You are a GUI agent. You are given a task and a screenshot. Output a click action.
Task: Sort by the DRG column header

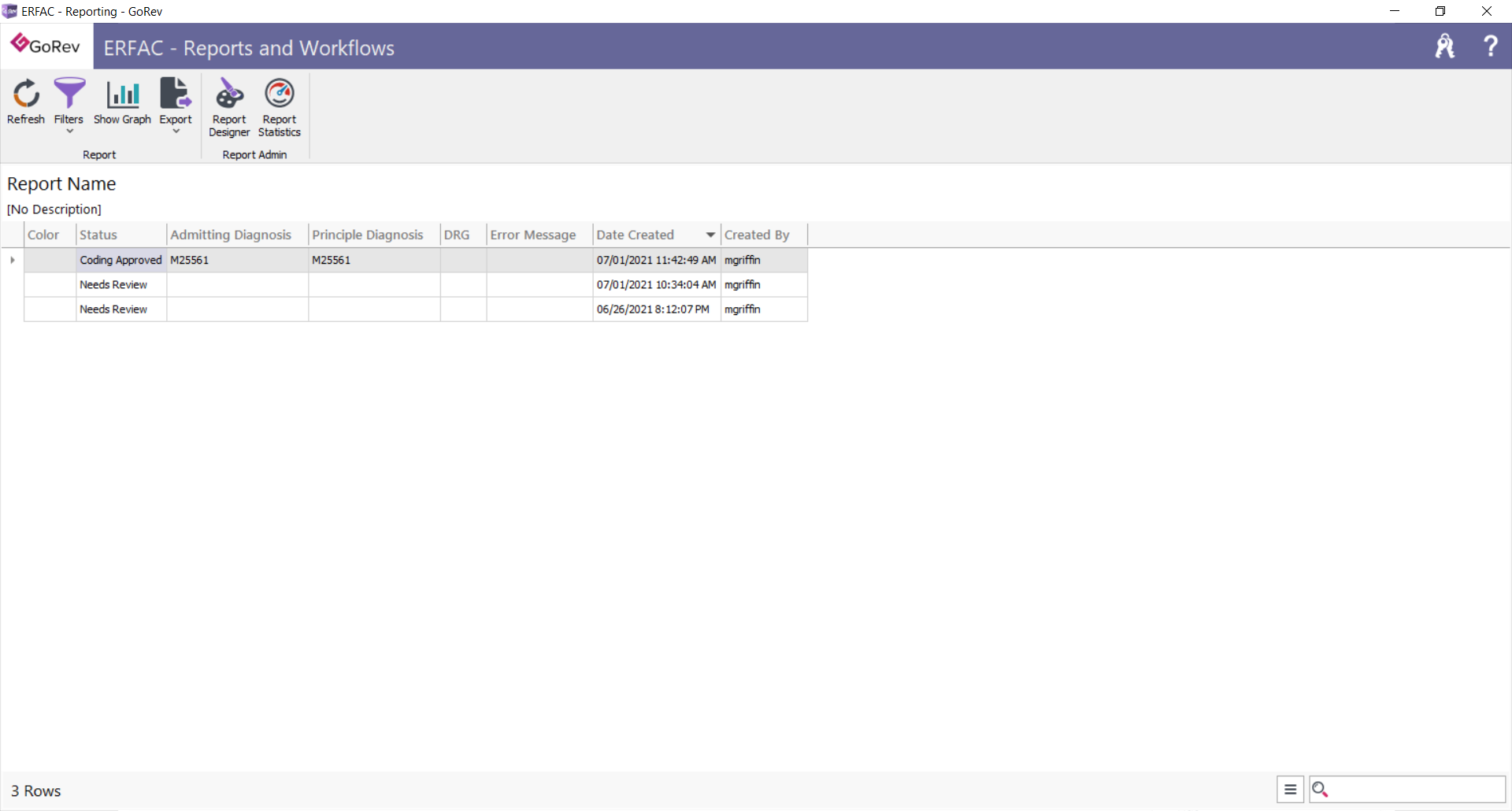pyautogui.click(x=463, y=235)
